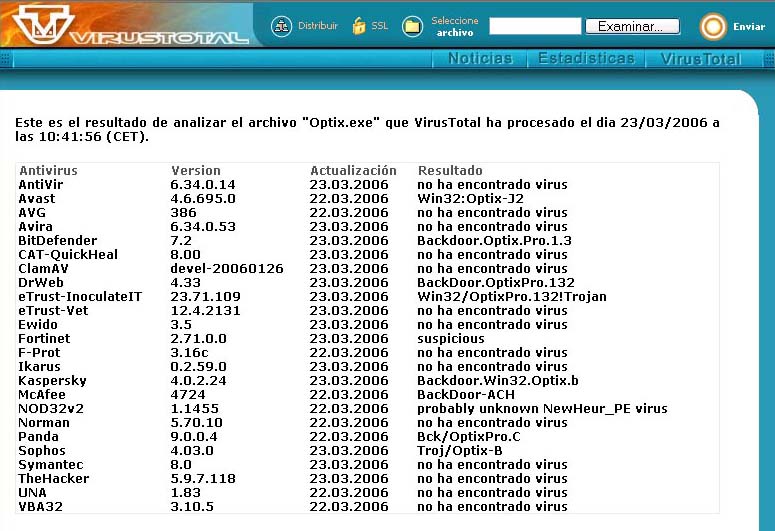Click the BackDoor.OptixPro.132 result
Image resolution: width=775 pixels, height=531 pixels.
tap(496, 283)
